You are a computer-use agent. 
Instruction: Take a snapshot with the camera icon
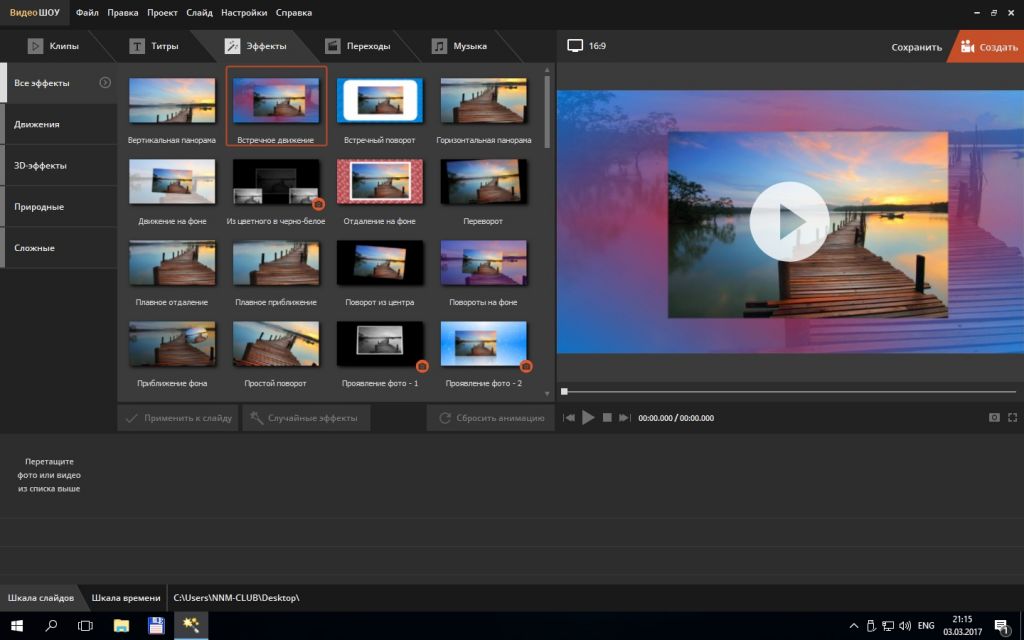click(x=994, y=417)
